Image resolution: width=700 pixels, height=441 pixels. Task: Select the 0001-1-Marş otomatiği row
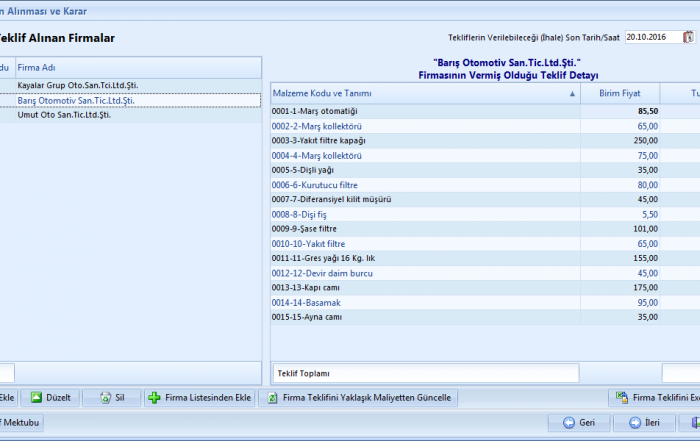pos(315,111)
